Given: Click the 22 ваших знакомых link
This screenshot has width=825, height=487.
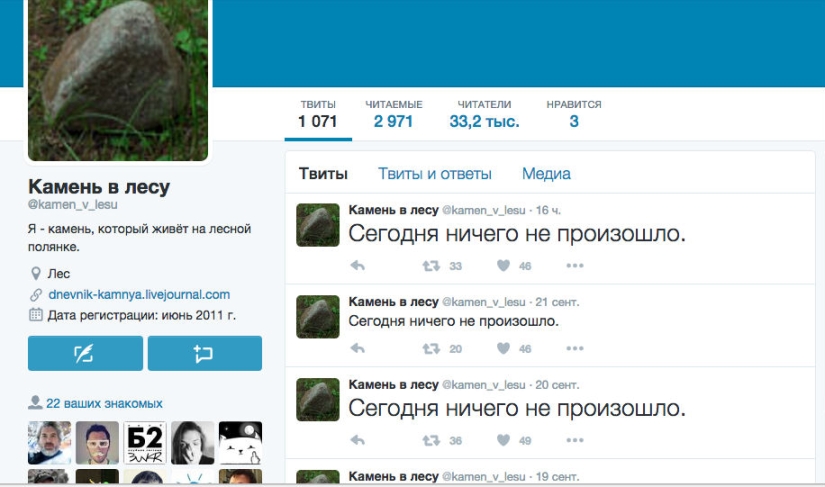Looking at the screenshot, I should (x=104, y=403).
